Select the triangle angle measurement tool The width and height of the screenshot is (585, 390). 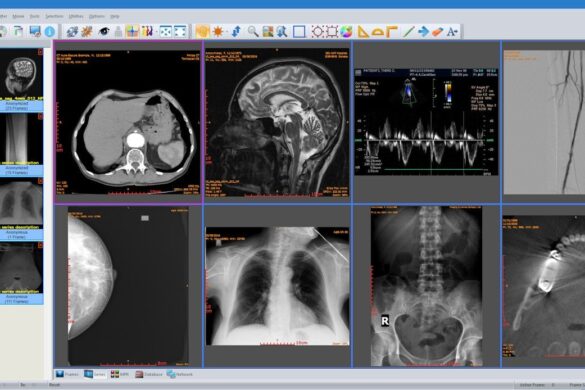pyautogui.click(x=363, y=32)
